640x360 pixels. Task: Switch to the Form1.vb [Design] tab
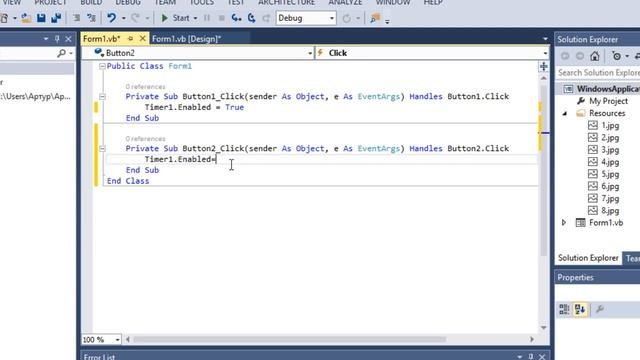(x=187, y=39)
